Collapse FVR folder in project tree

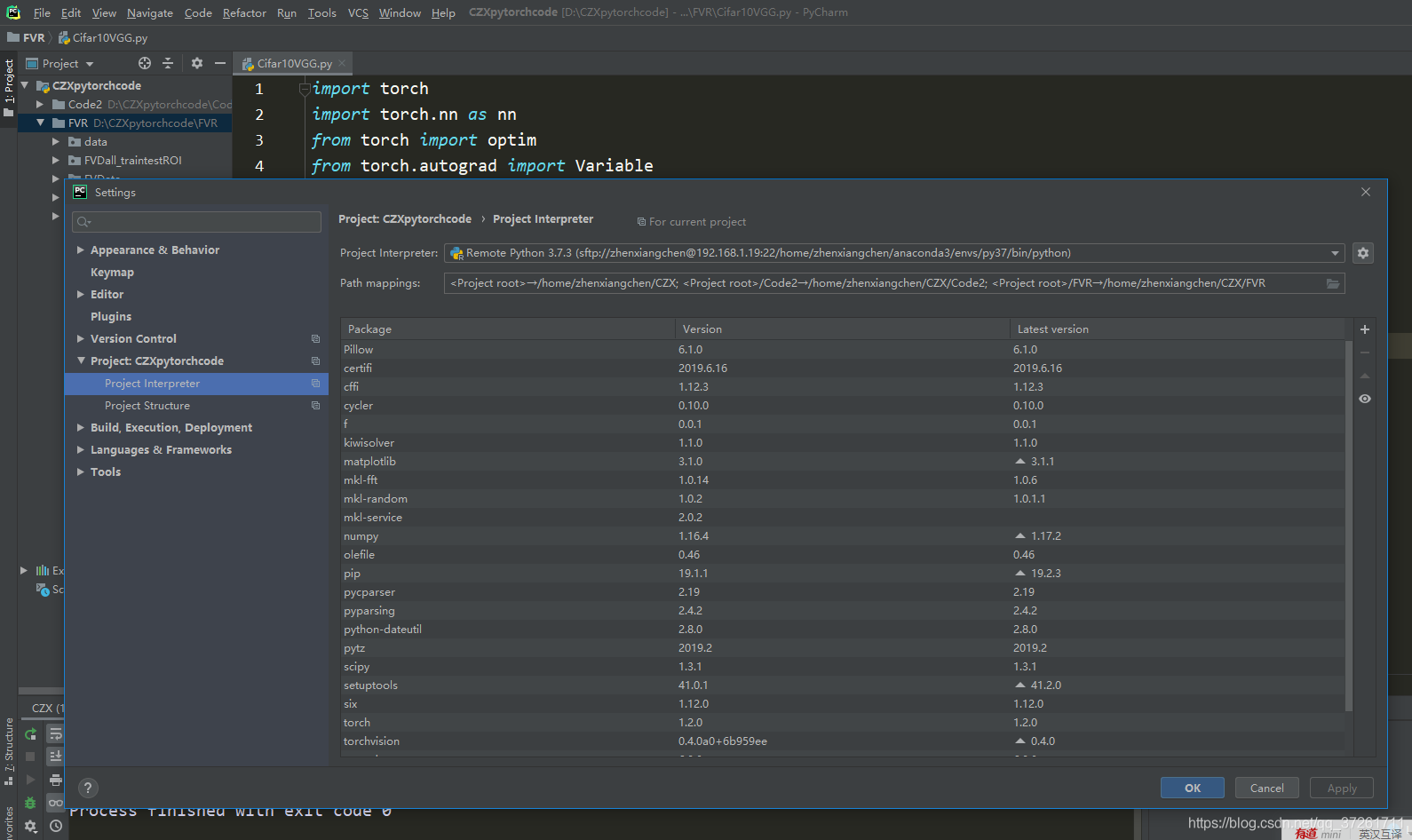tap(40, 123)
